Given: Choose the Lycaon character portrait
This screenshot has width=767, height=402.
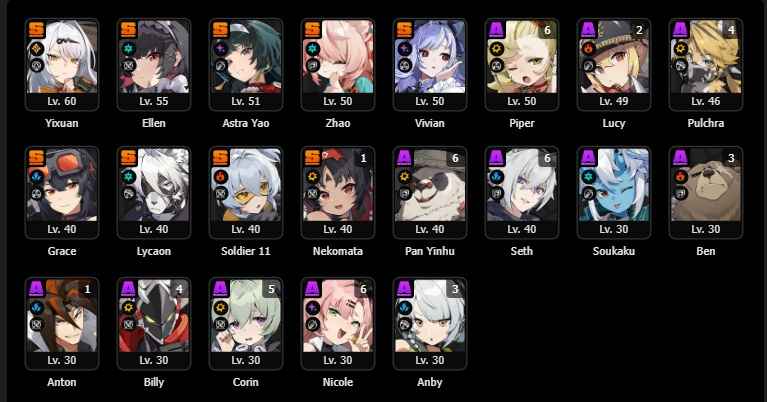Looking at the screenshot, I should click(154, 185).
